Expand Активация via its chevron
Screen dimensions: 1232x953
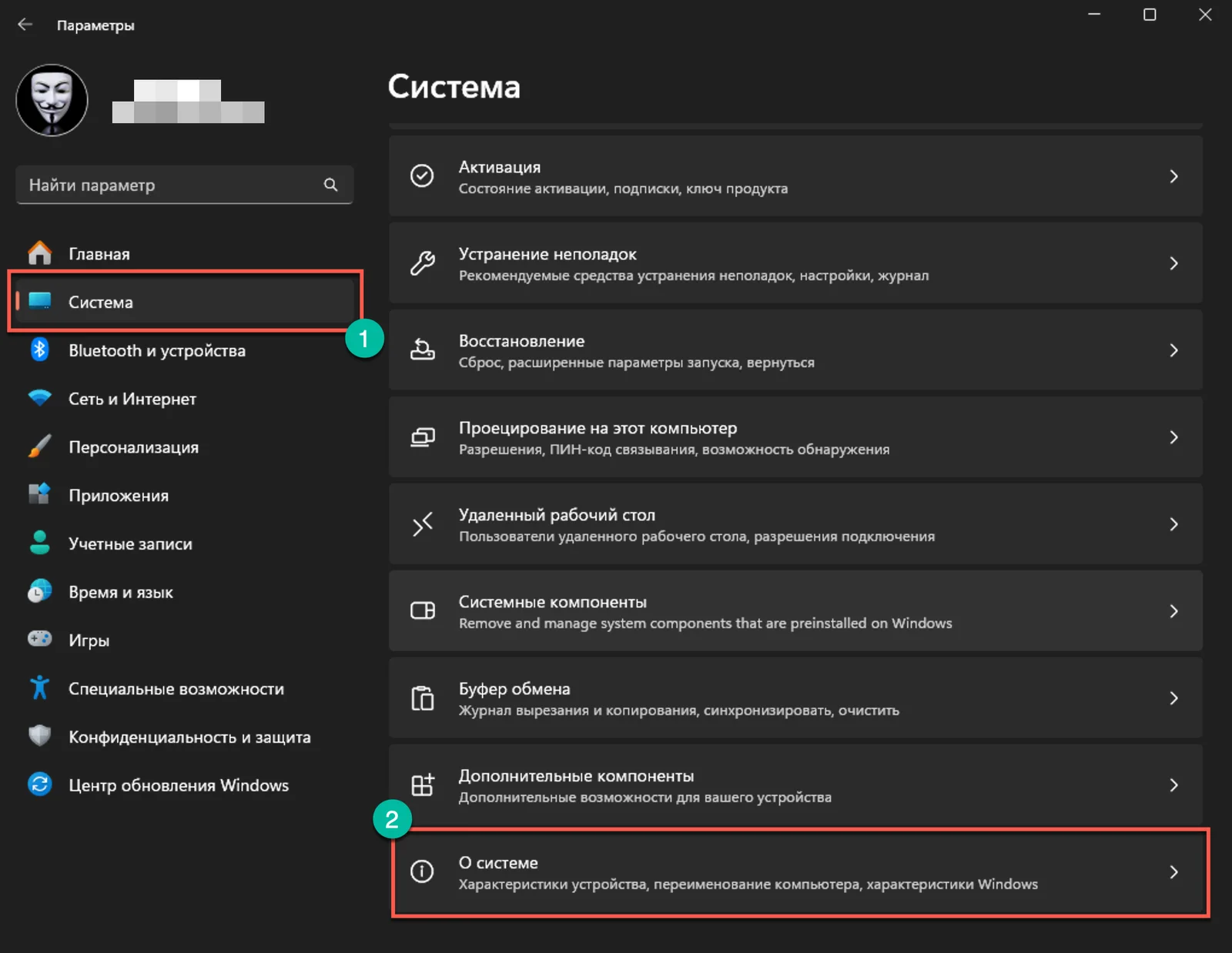(1173, 176)
